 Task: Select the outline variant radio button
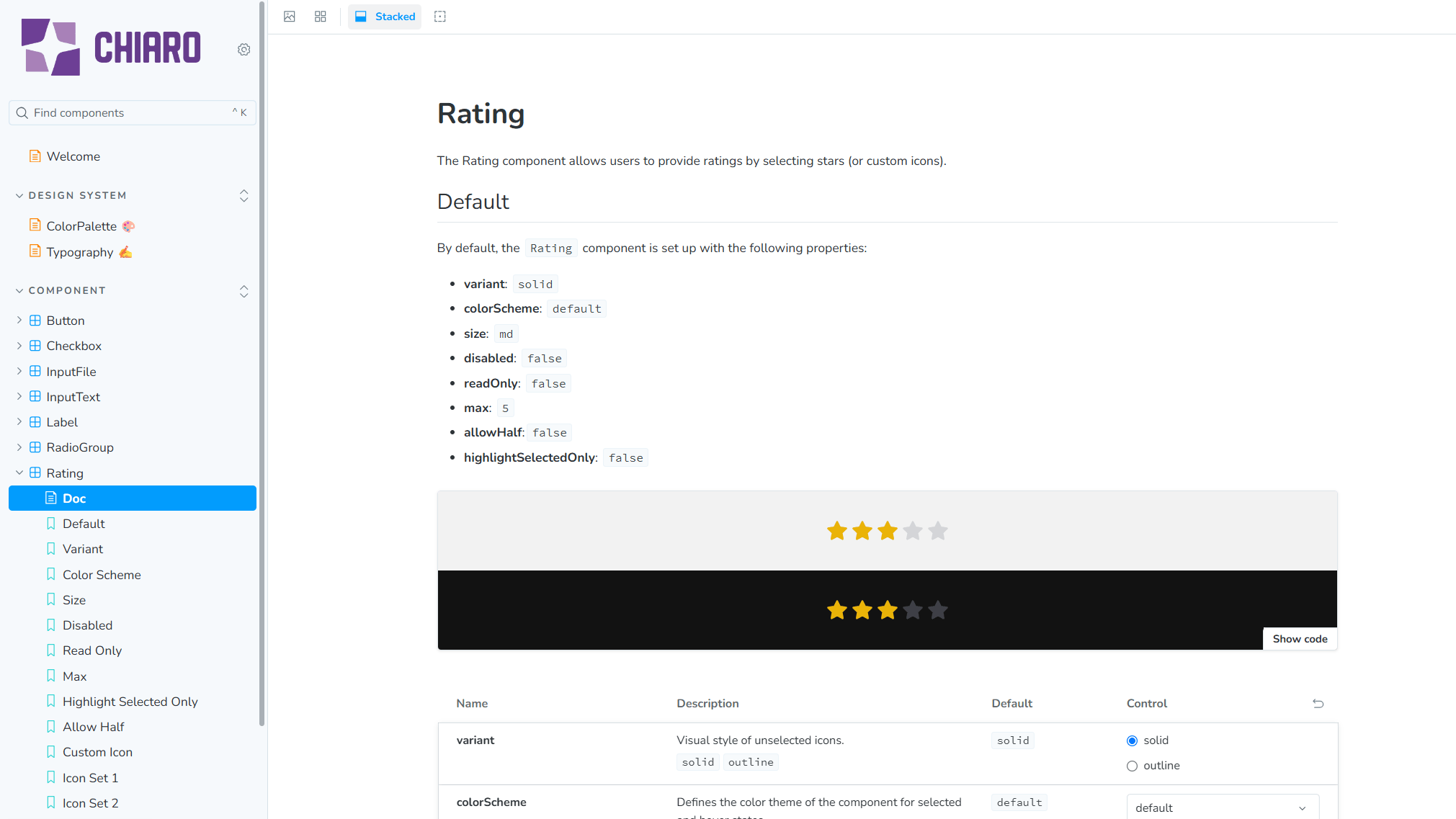1131,766
